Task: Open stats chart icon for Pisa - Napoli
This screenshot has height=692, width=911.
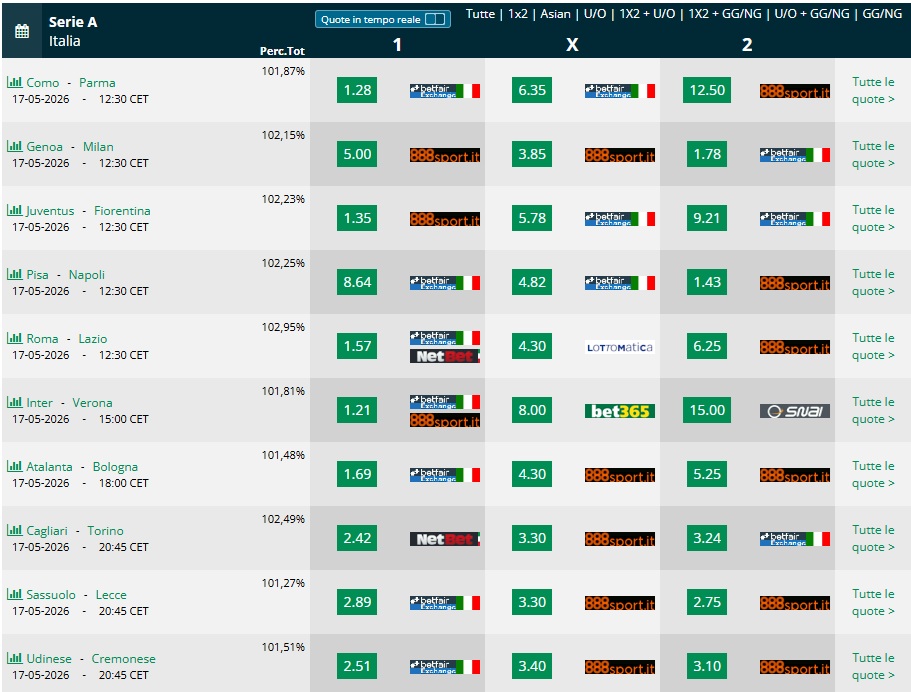Action: 15,274
